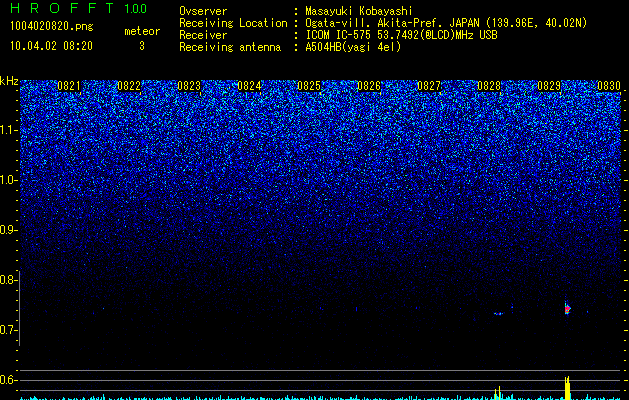
Task: Click the 0.8 kHz axis label
Action: [8, 280]
